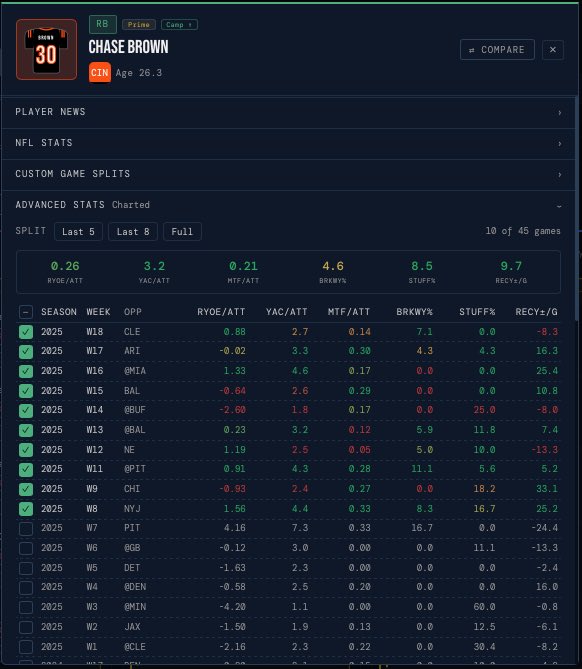
Task: Click the RB position badge
Action: coord(102,24)
